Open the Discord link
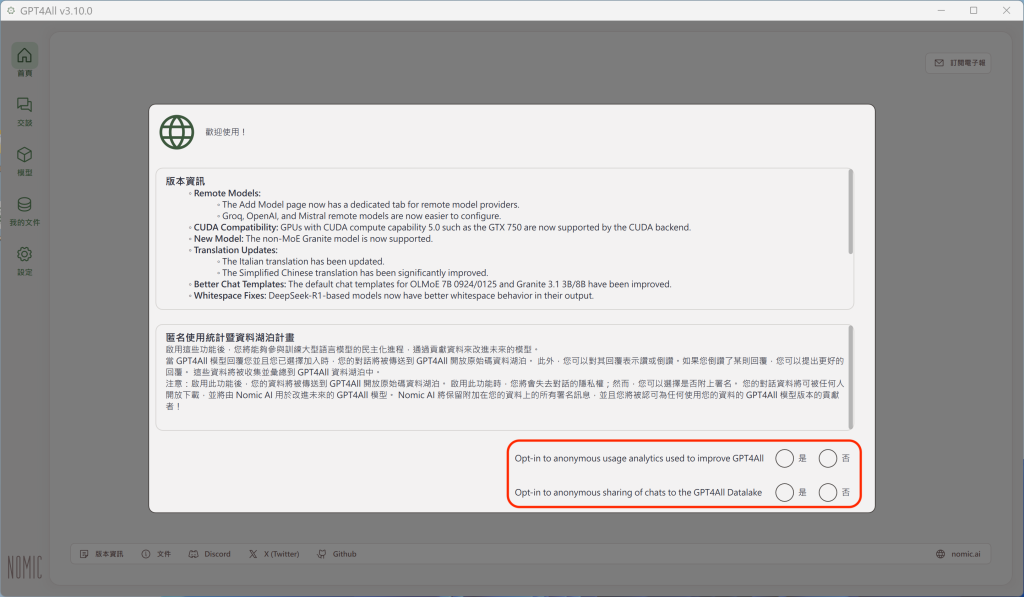Image resolution: width=1024 pixels, height=597 pixels. 210,554
